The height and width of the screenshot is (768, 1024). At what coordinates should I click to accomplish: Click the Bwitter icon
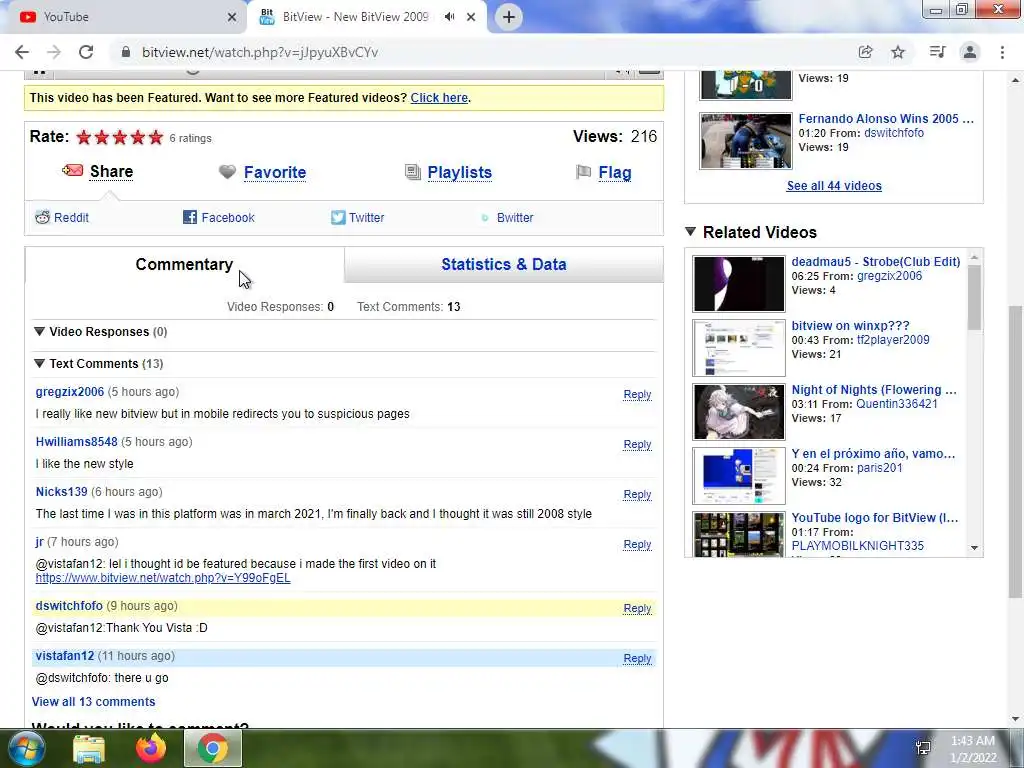[485, 218]
